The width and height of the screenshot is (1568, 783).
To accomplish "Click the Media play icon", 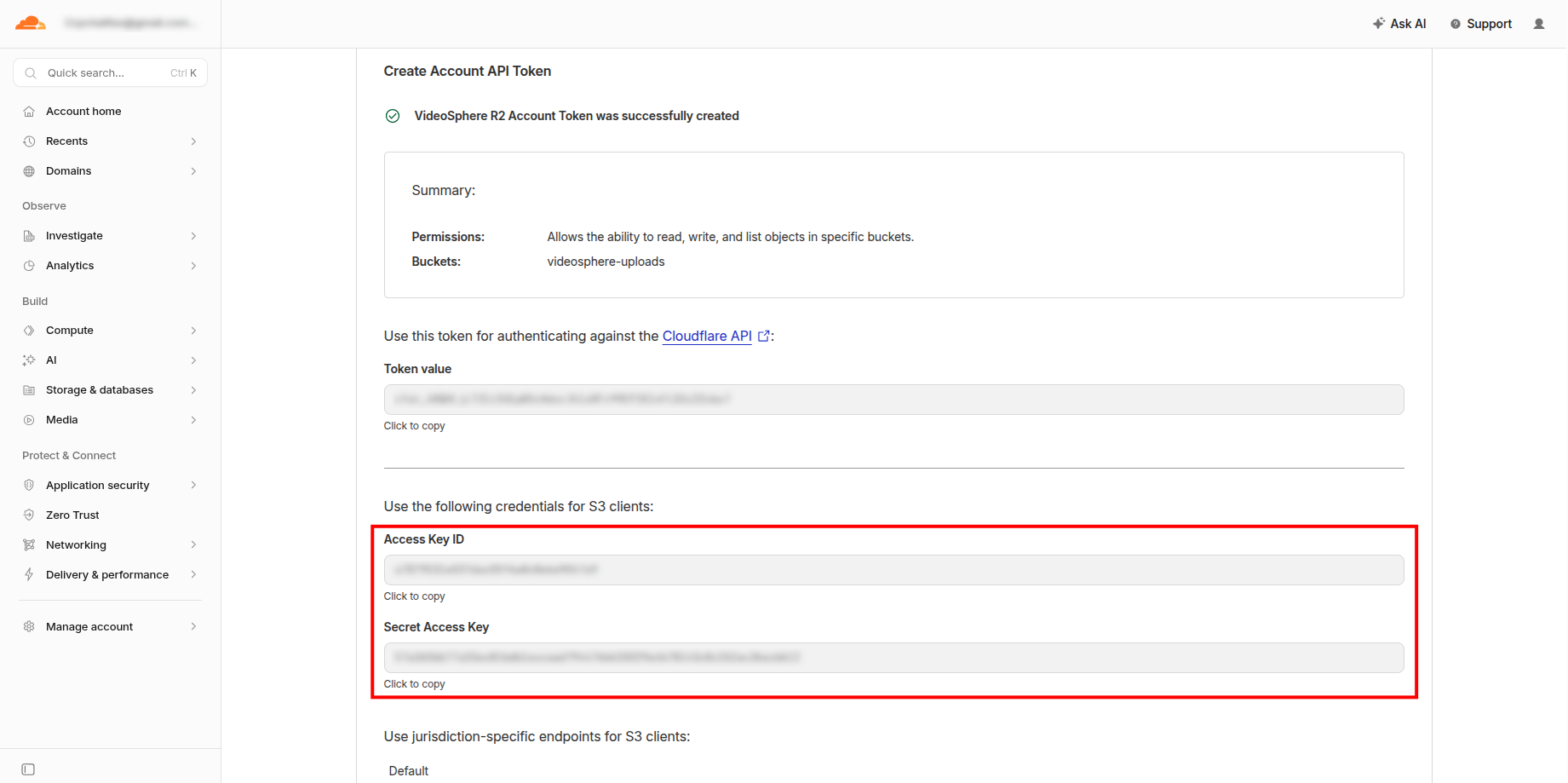I will coord(29,420).
